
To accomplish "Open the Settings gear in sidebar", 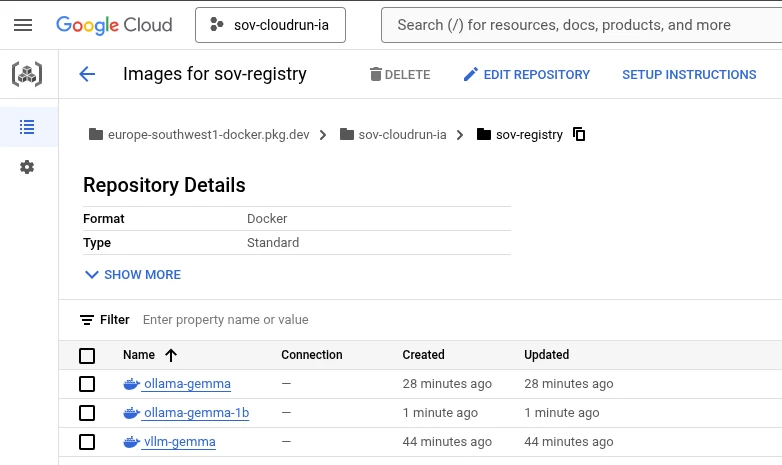I will [x=27, y=167].
